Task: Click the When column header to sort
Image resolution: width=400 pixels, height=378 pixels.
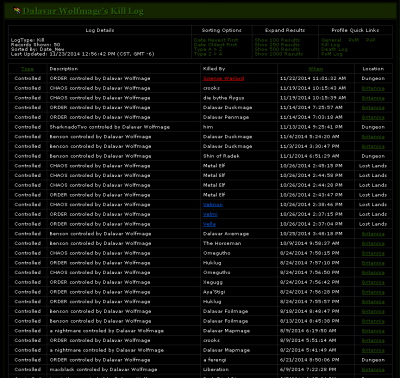Action: [x=315, y=69]
